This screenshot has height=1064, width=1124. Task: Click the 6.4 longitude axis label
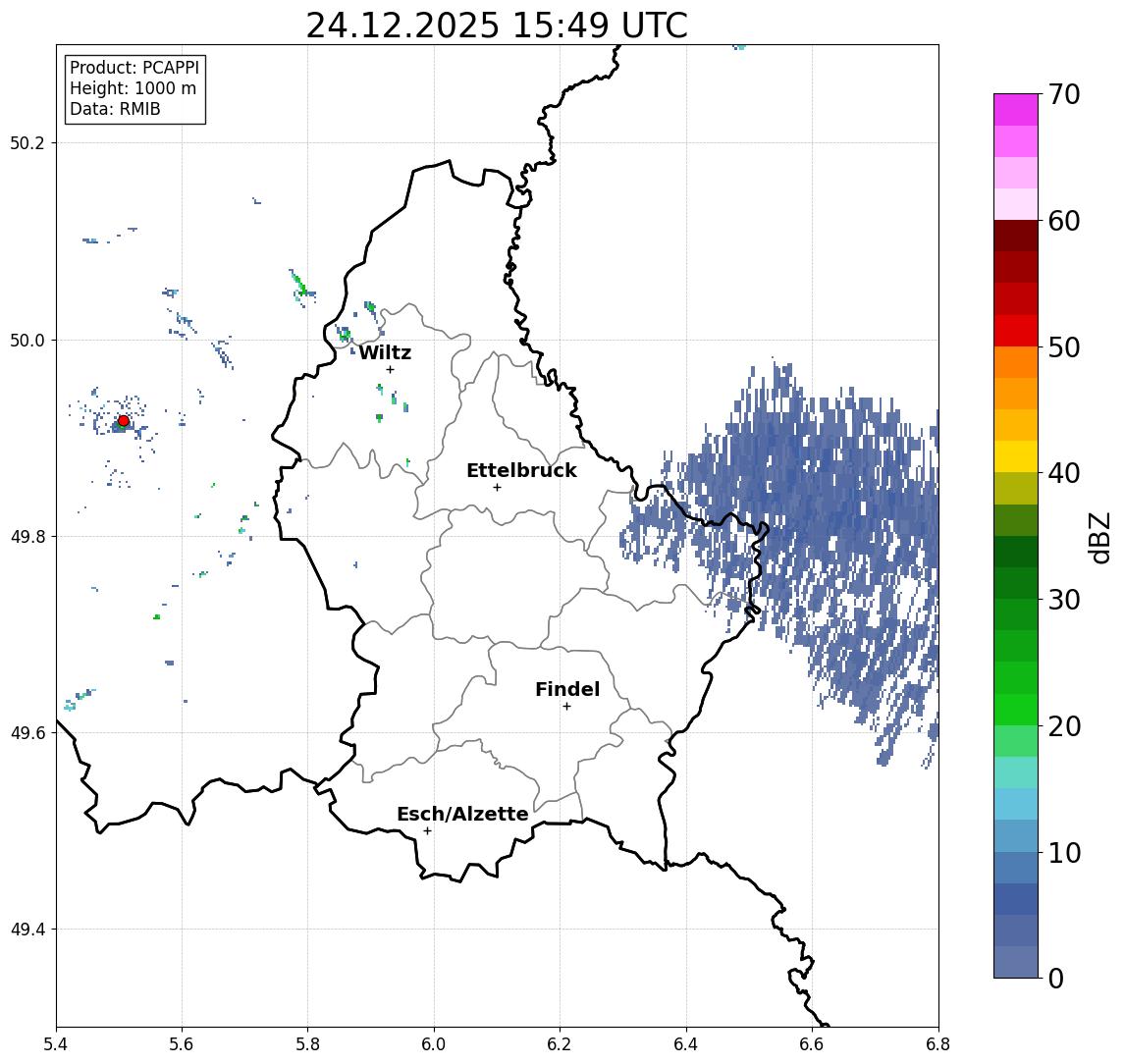(686, 1044)
